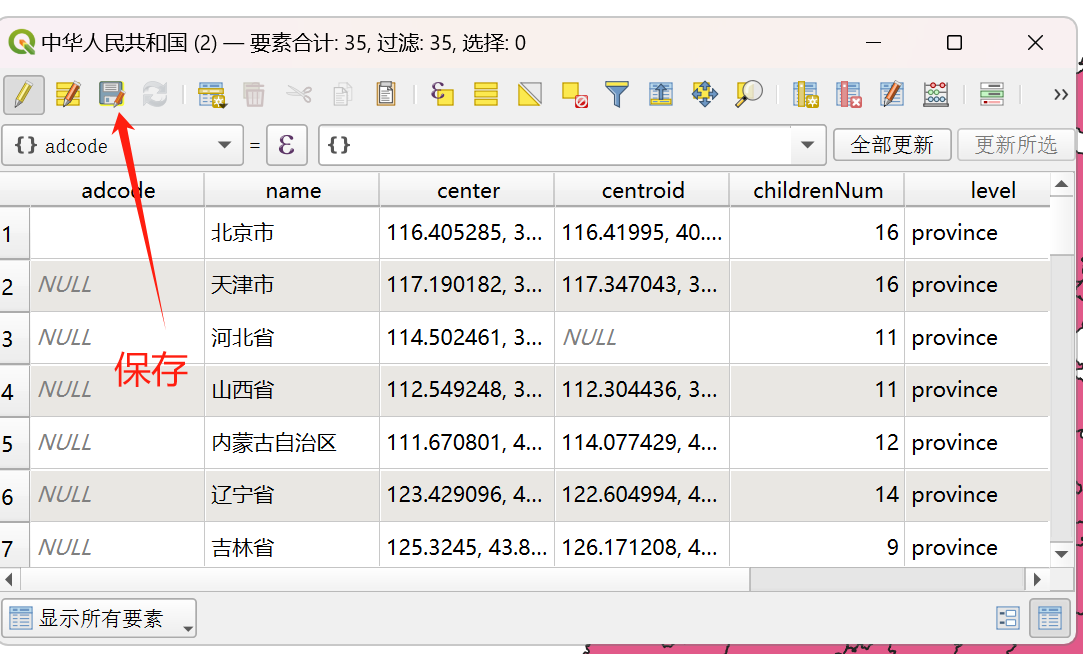Click the horizontal scrollbar right arrow
This screenshot has width=1083, height=654.
click(x=1037, y=579)
